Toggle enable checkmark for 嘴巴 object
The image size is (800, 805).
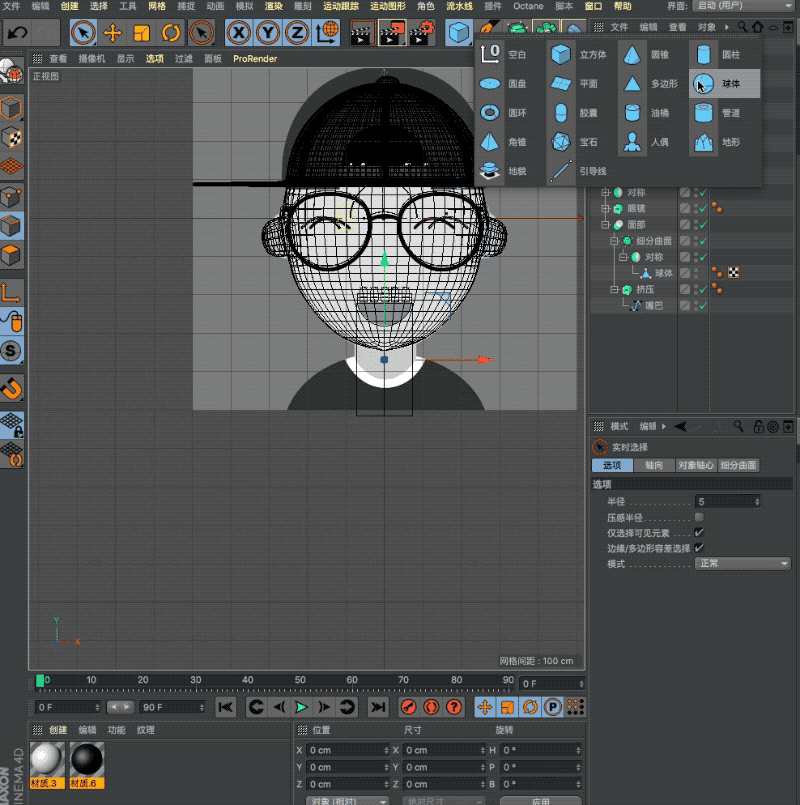pos(702,306)
